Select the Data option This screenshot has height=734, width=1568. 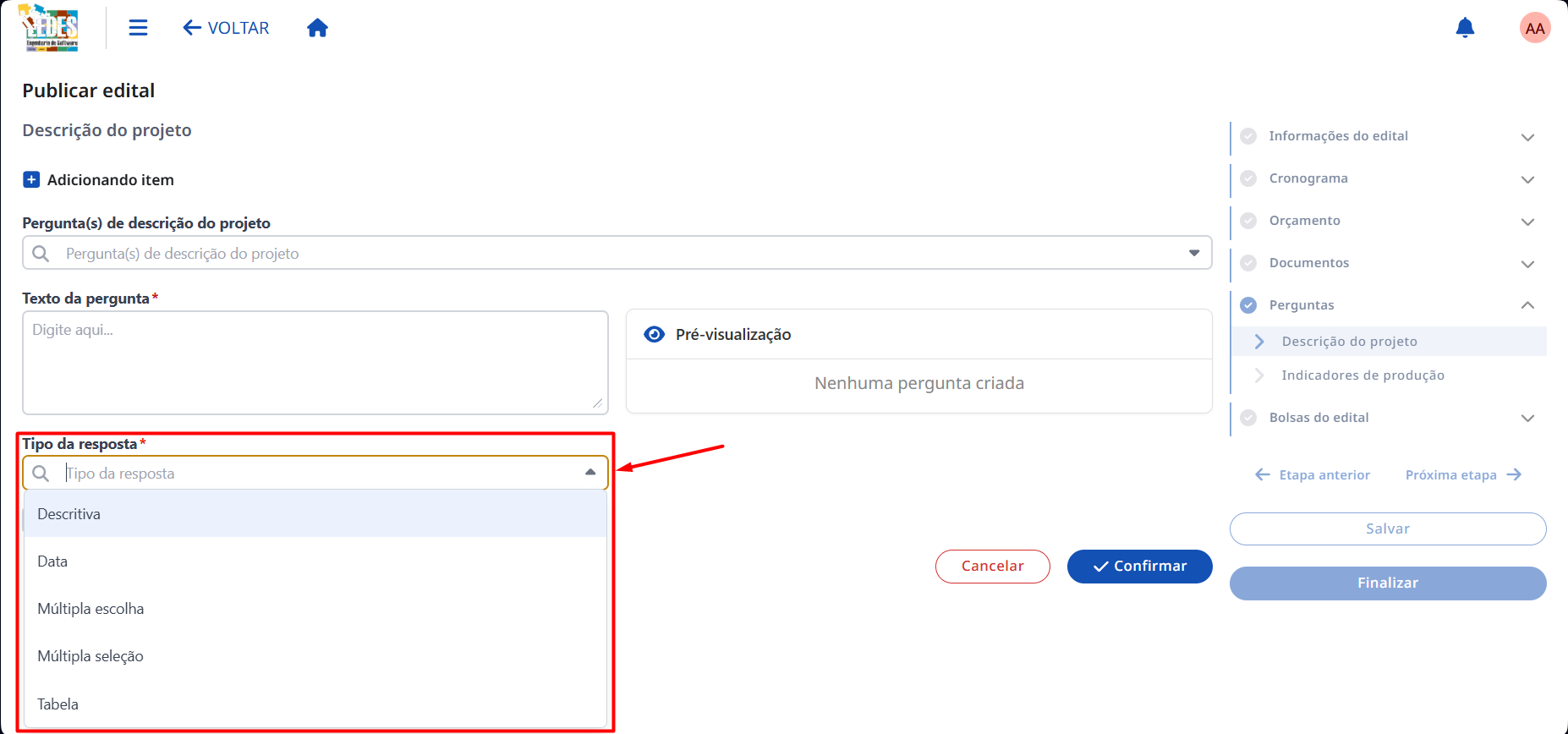click(x=315, y=561)
